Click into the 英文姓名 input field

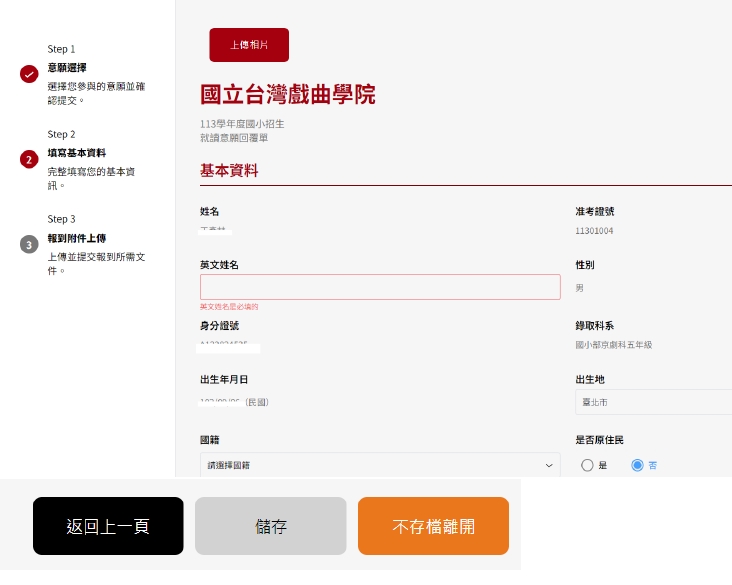(x=380, y=287)
